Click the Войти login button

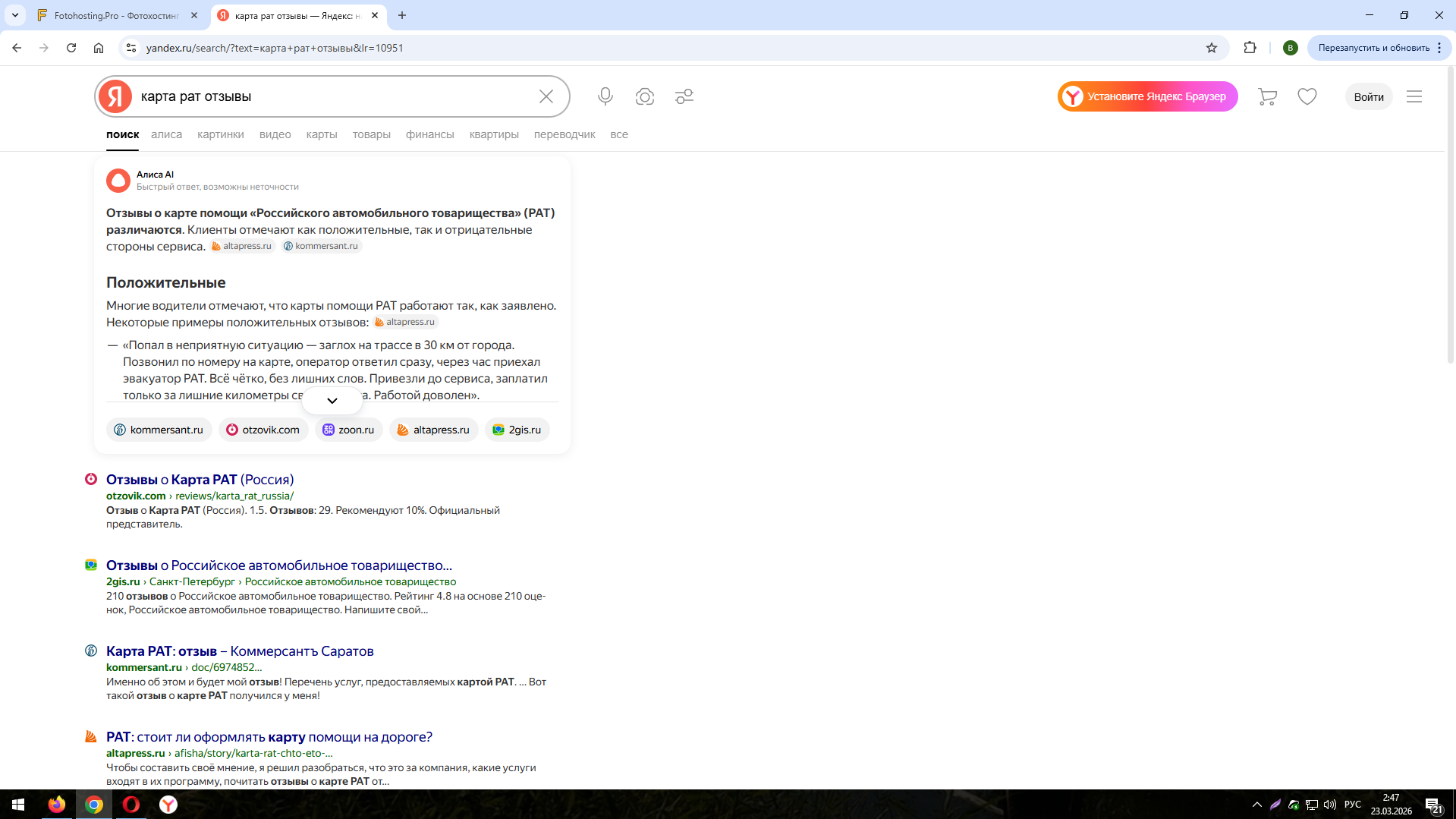click(x=1369, y=96)
